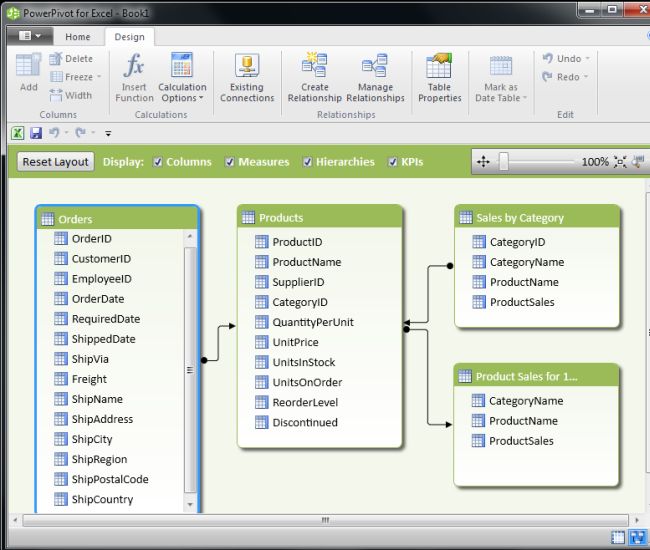Image resolution: width=650 pixels, height=550 pixels.
Task: Switch to the Home tab
Action: pos(78,37)
